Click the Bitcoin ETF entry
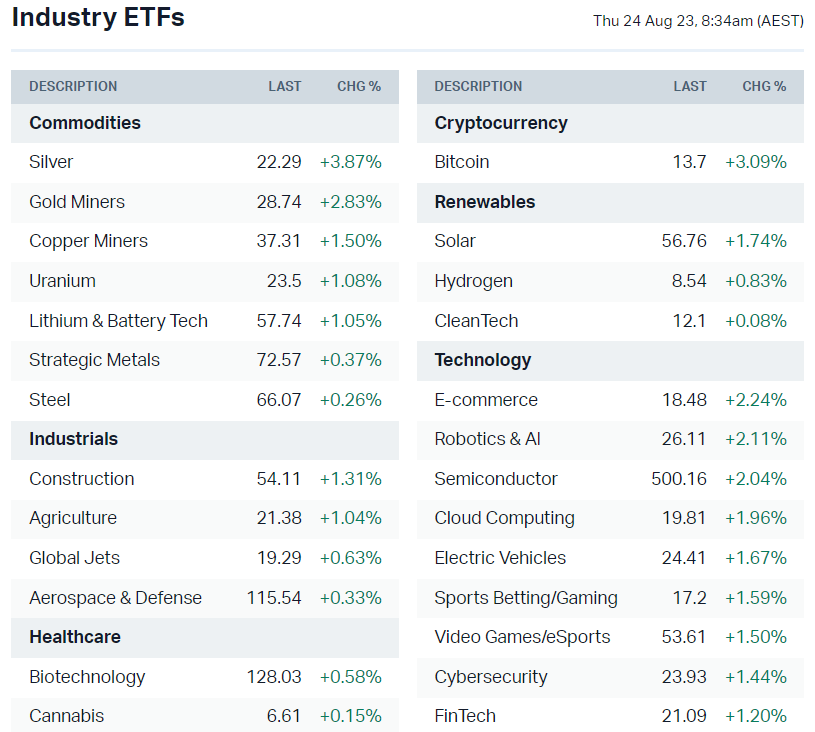 (461, 162)
